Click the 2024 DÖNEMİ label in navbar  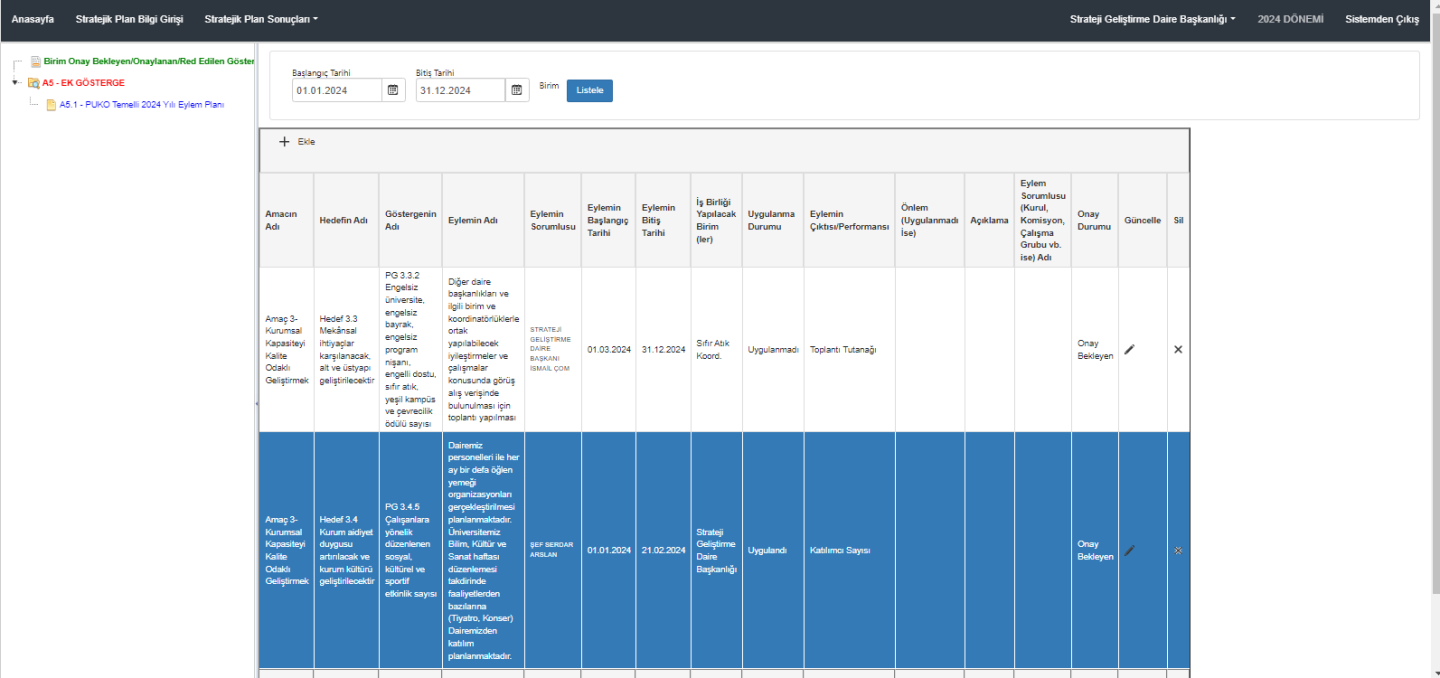pos(1290,19)
